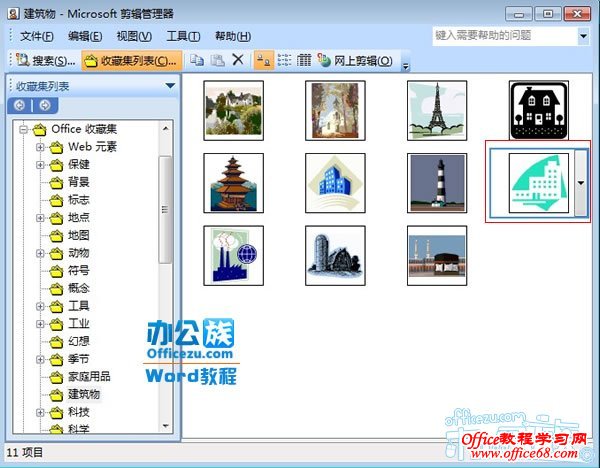Click the Forward navigation arrow in pane
Viewport: 600px width, 468px height.
coord(45,105)
